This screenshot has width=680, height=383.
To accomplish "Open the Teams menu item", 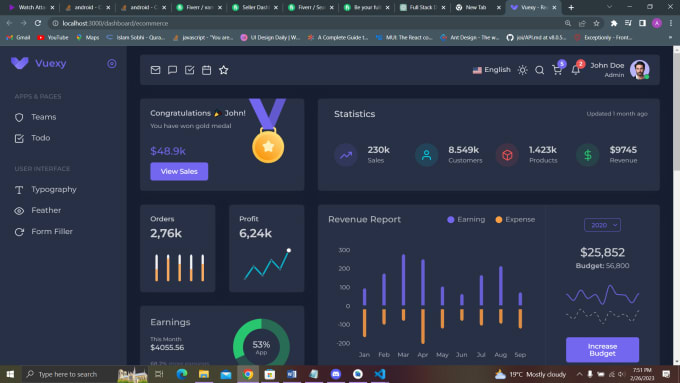I will click(x=43, y=117).
